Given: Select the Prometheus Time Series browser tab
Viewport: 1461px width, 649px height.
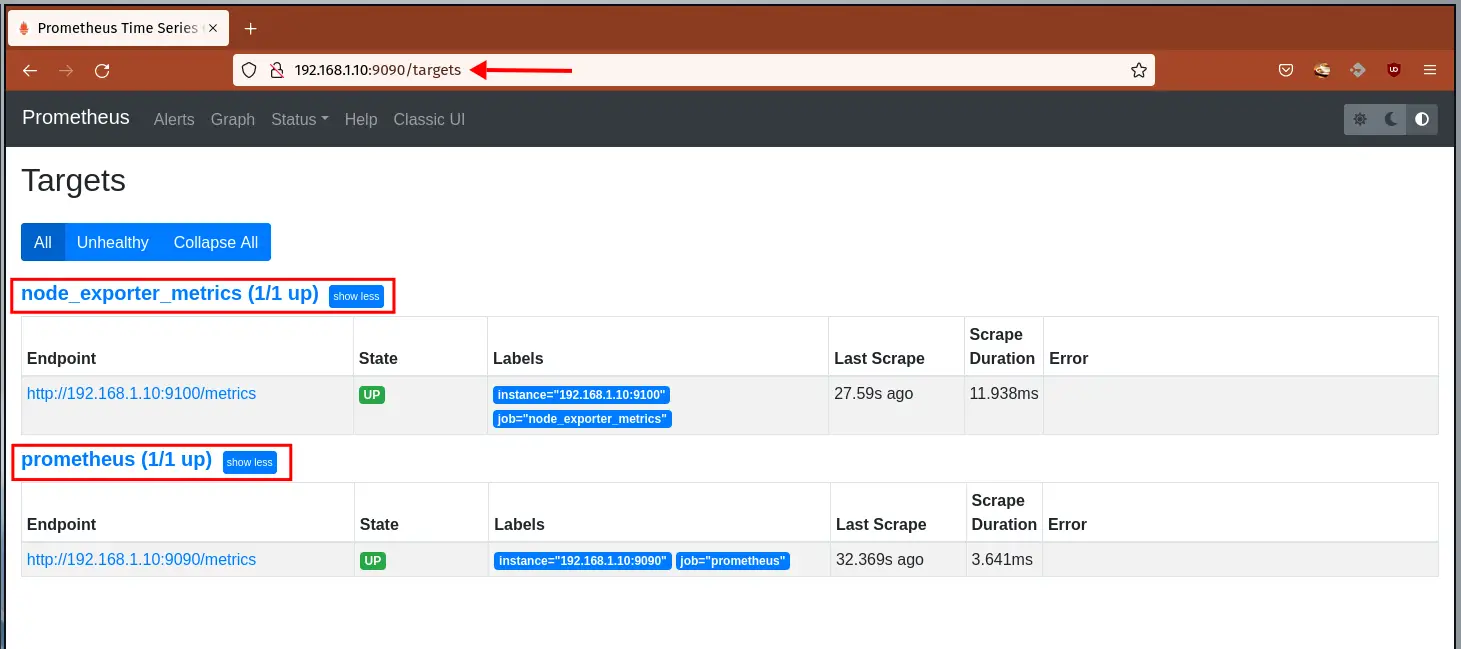Looking at the screenshot, I should click(x=118, y=28).
